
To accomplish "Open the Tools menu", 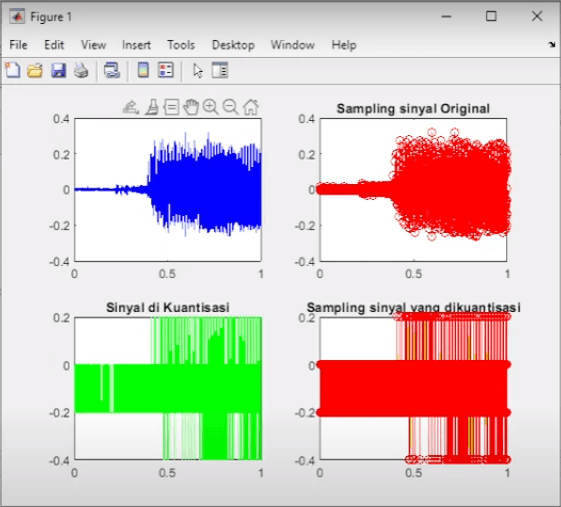I will pyautogui.click(x=181, y=45).
